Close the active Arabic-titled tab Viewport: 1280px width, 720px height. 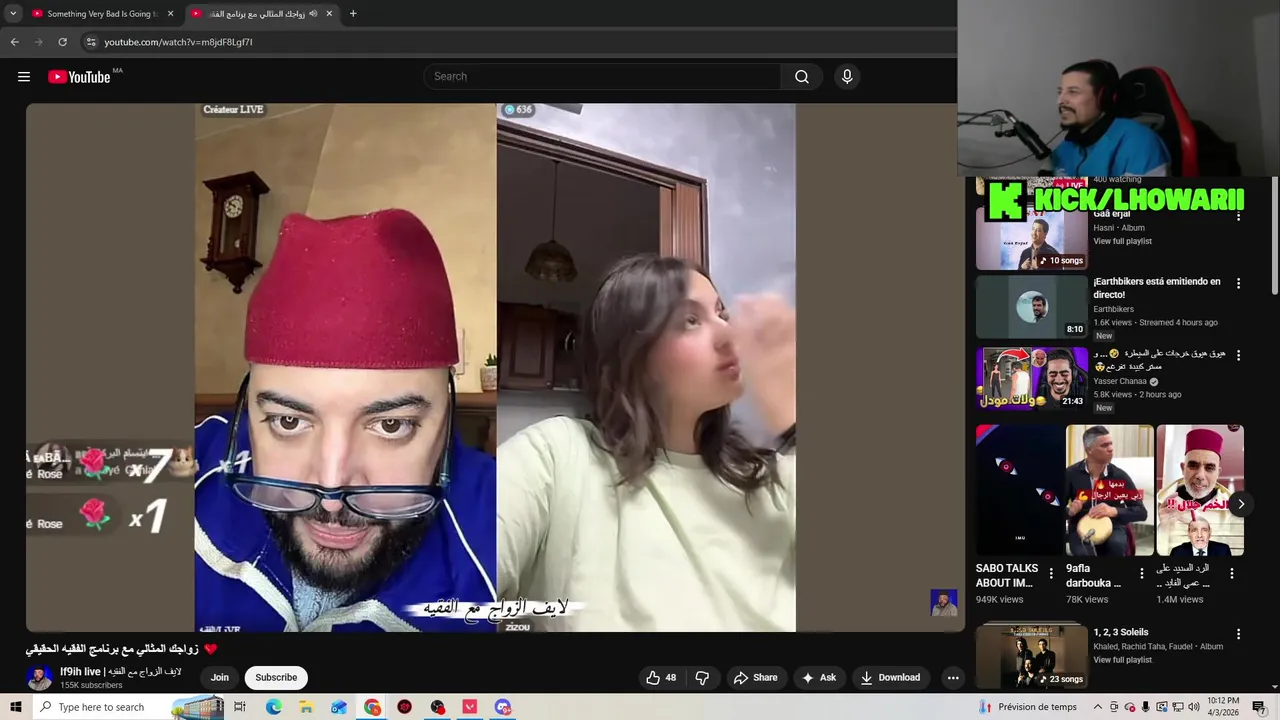[330, 14]
